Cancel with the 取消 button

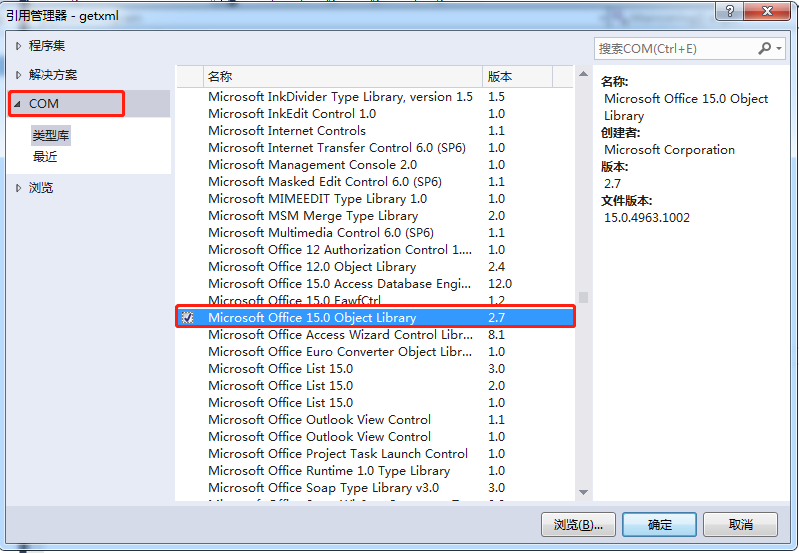[740, 524]
